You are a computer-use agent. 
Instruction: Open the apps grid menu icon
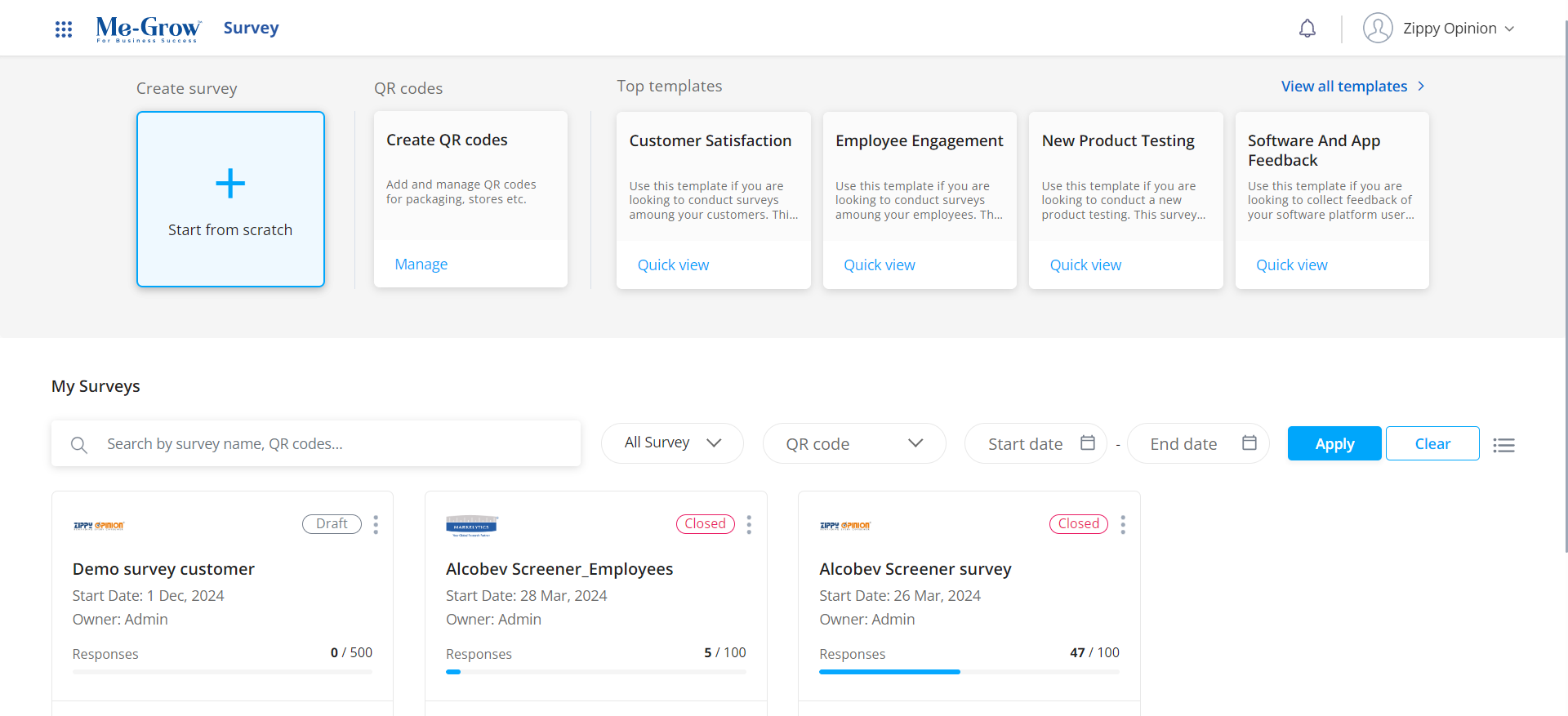pyautogui.click(x=64, y=29)
